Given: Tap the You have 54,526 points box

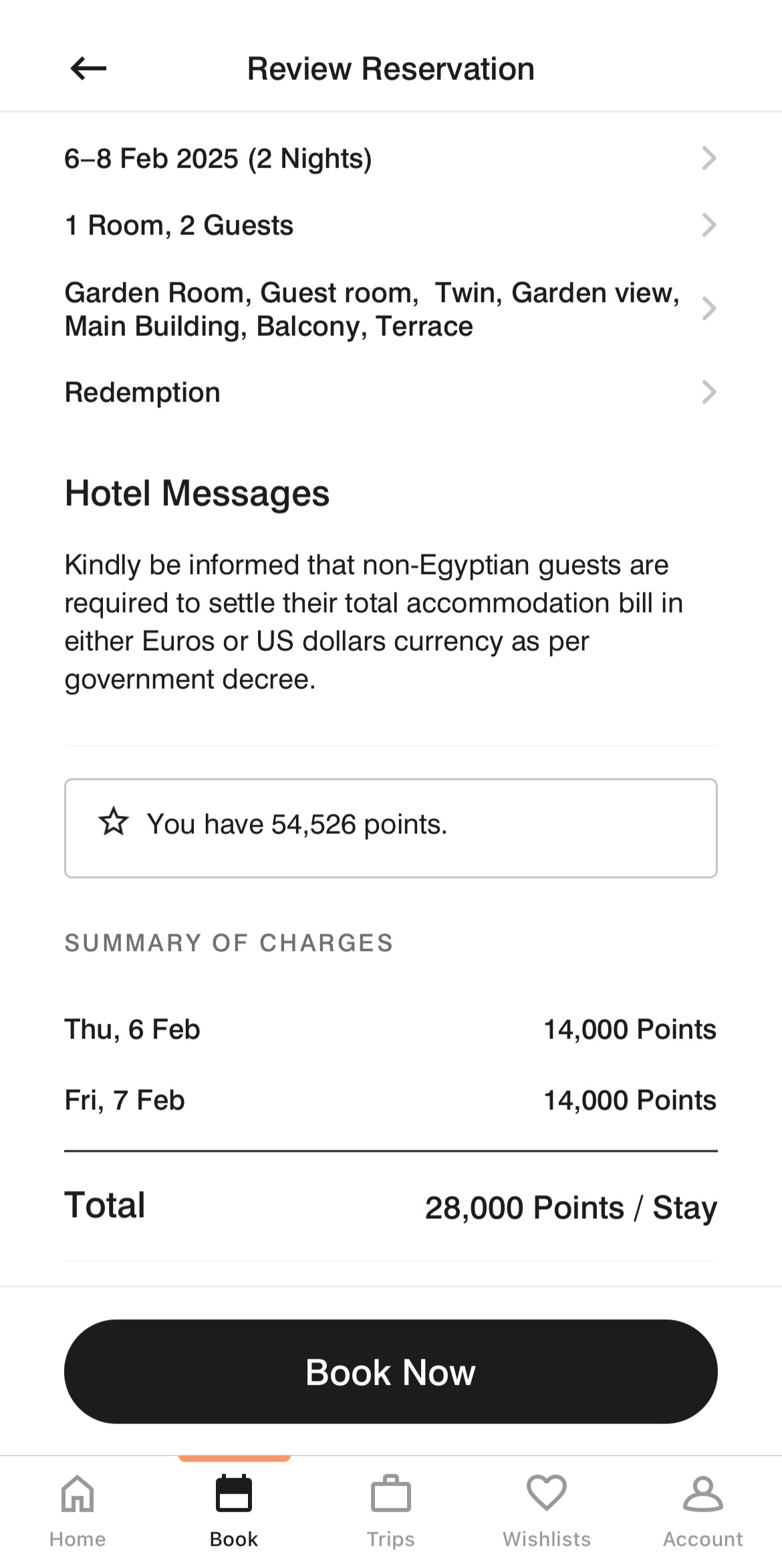Looking at the screenshot, I should [x=391, y=828].
